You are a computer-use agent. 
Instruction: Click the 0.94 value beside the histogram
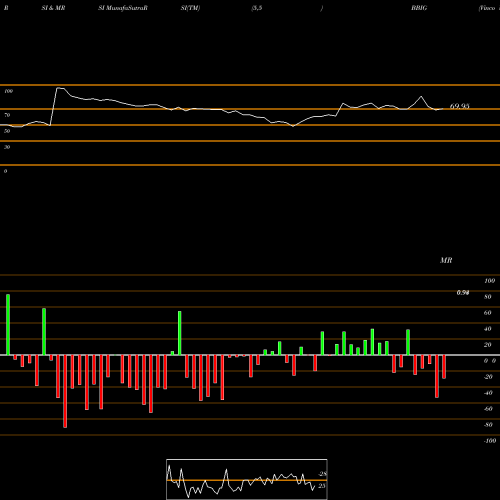(x=463, y=293)
